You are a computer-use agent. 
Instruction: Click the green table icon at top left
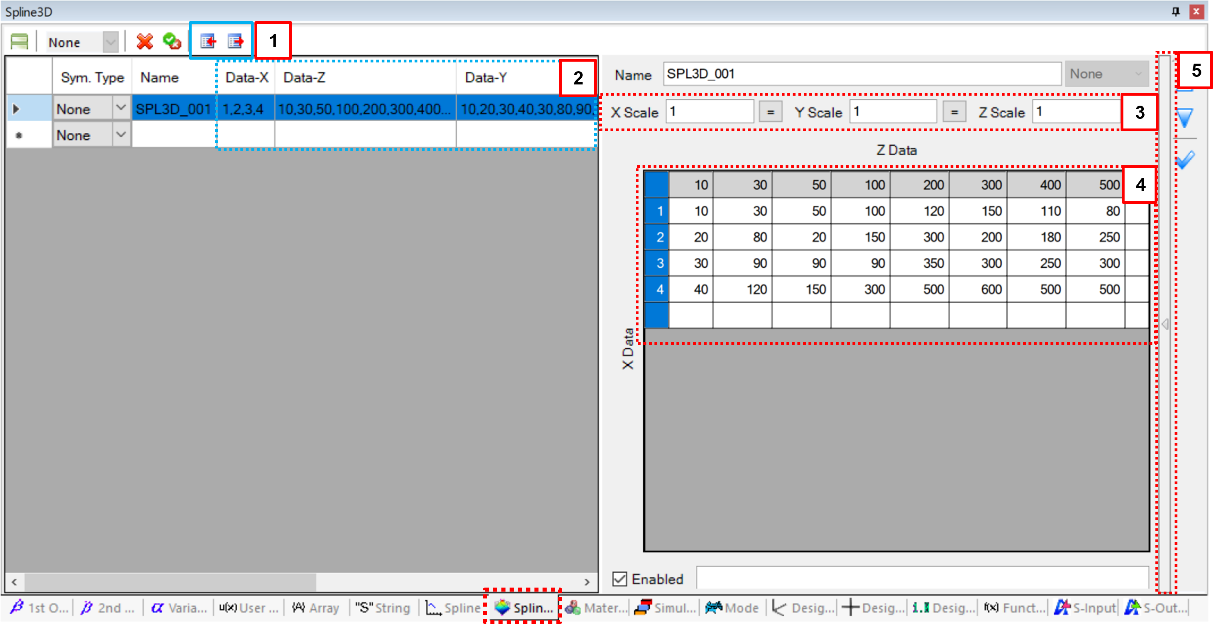tap(19, 41)
